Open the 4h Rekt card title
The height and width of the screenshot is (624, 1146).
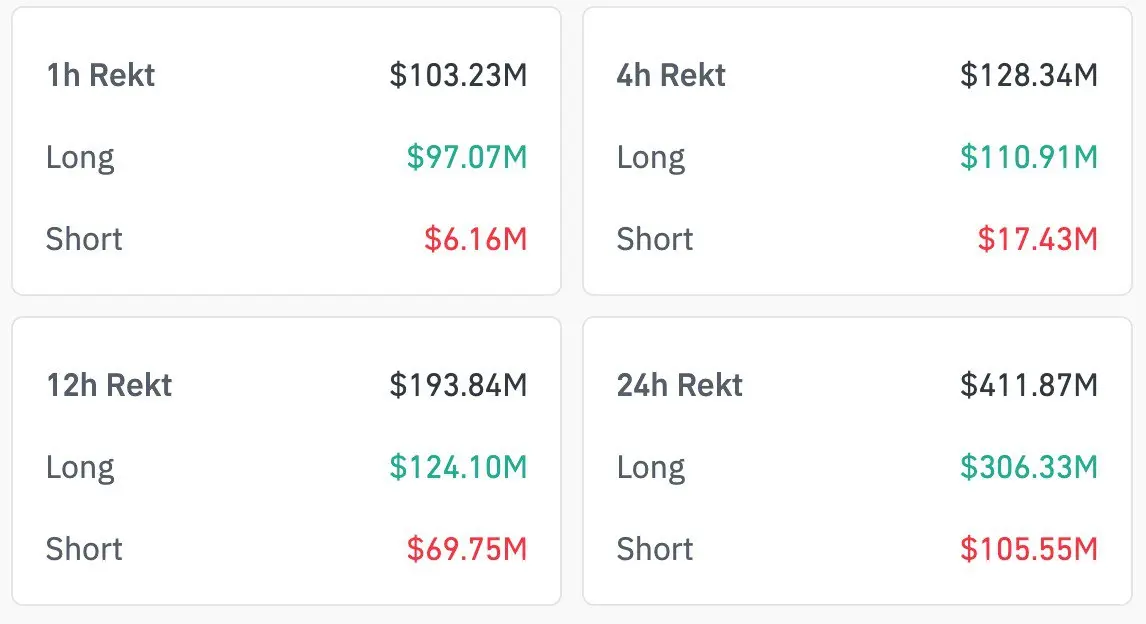(x=671, y=75)
